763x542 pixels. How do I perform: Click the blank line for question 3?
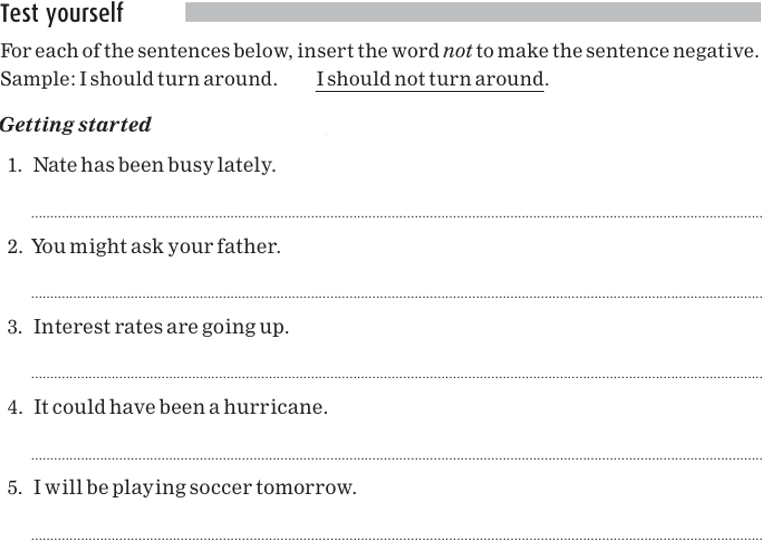click(396, 377)
